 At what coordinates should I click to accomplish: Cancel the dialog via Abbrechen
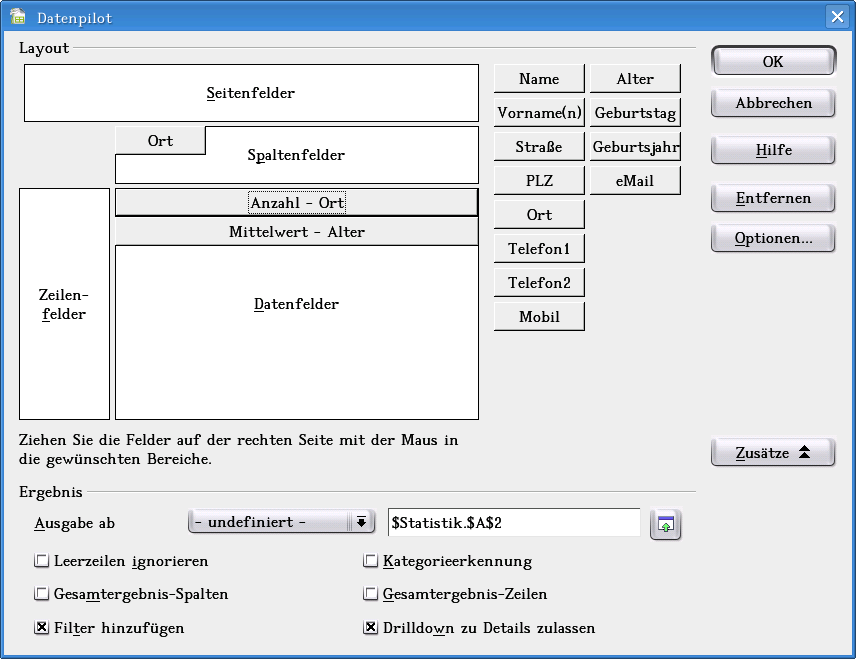tap(772, 103)
